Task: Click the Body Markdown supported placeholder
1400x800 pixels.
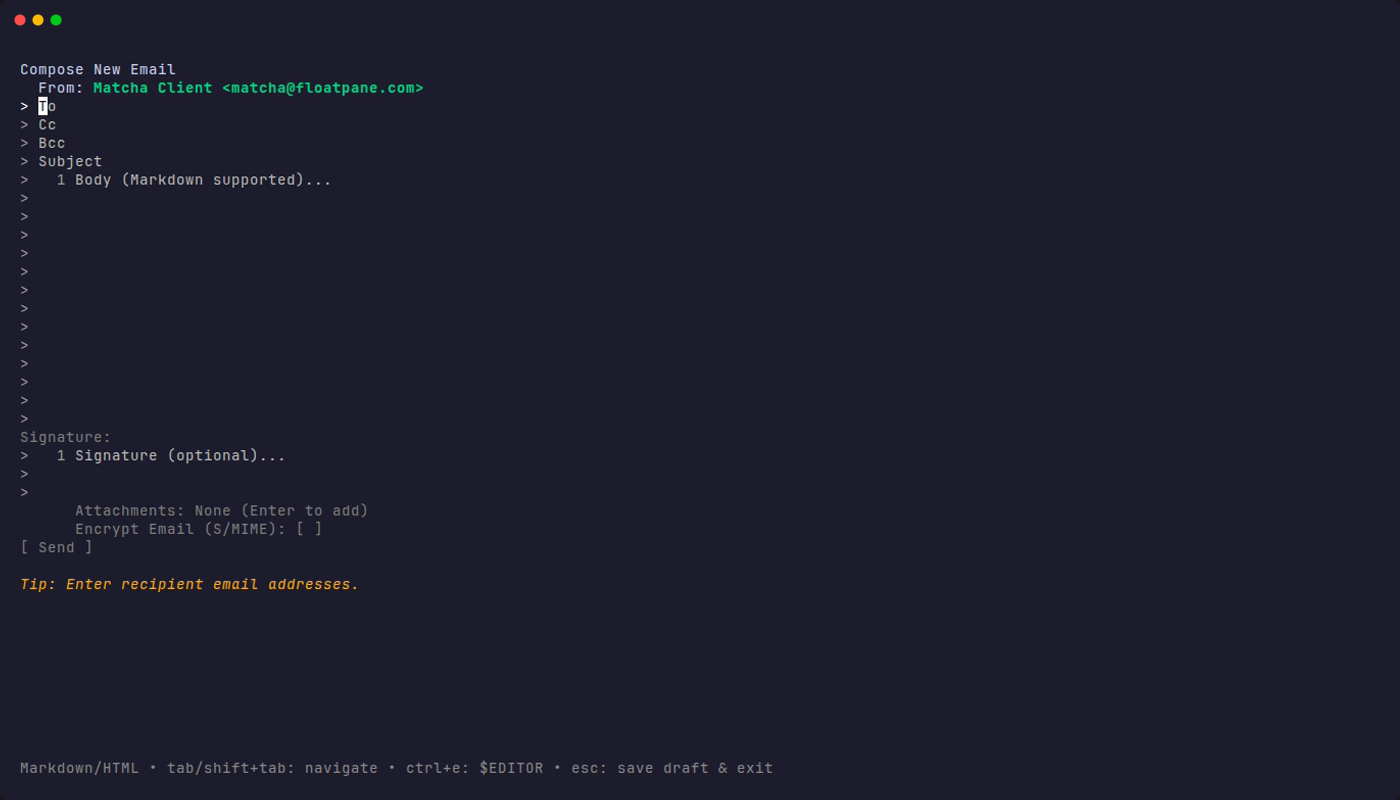Action: (203, 180)
